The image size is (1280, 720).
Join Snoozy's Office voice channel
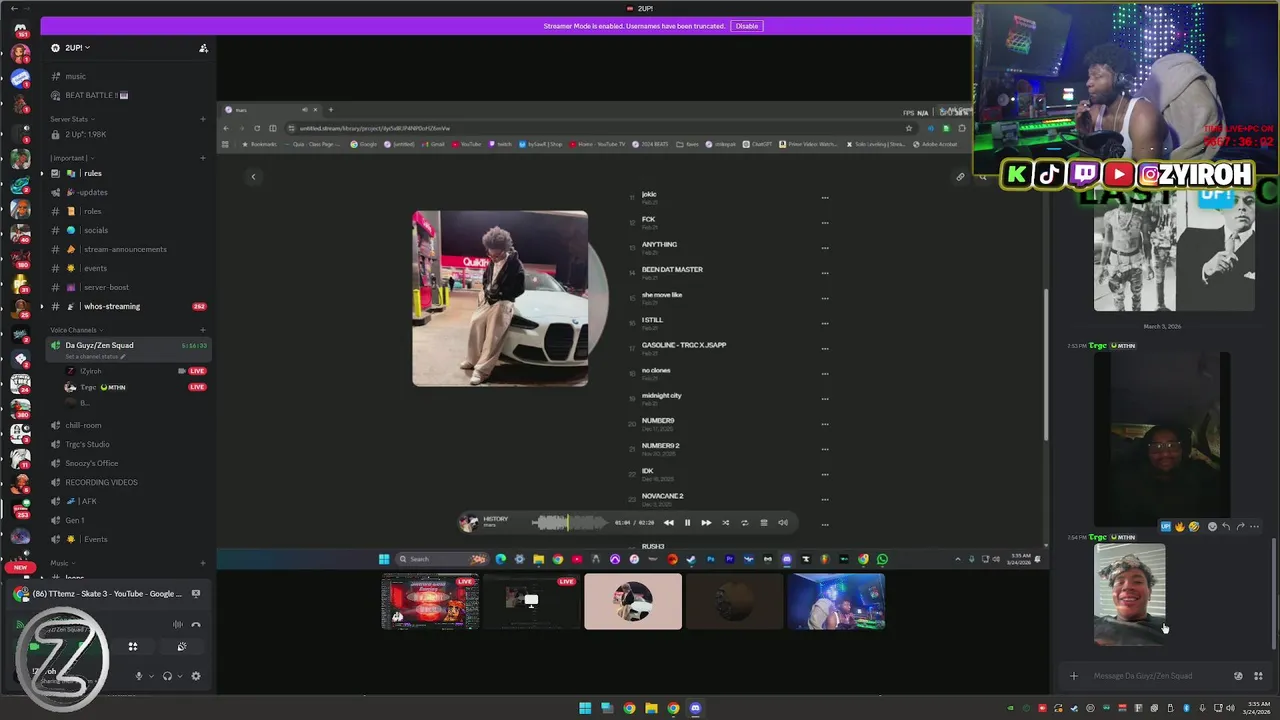tap(128, 463)
